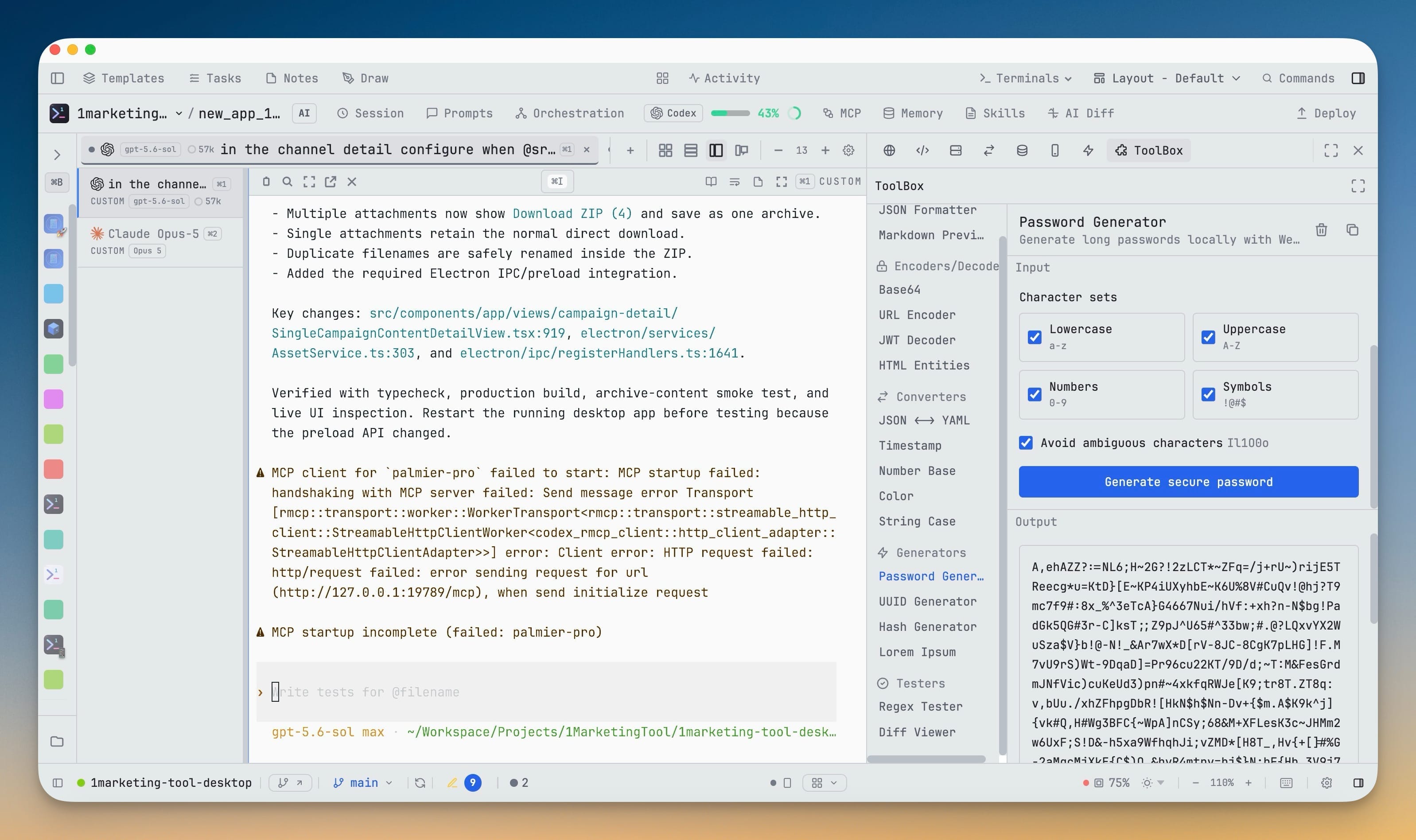The width and height of the screenshot is (1416, 840).
Task: Open the Templates section
Action: point(123,78)
